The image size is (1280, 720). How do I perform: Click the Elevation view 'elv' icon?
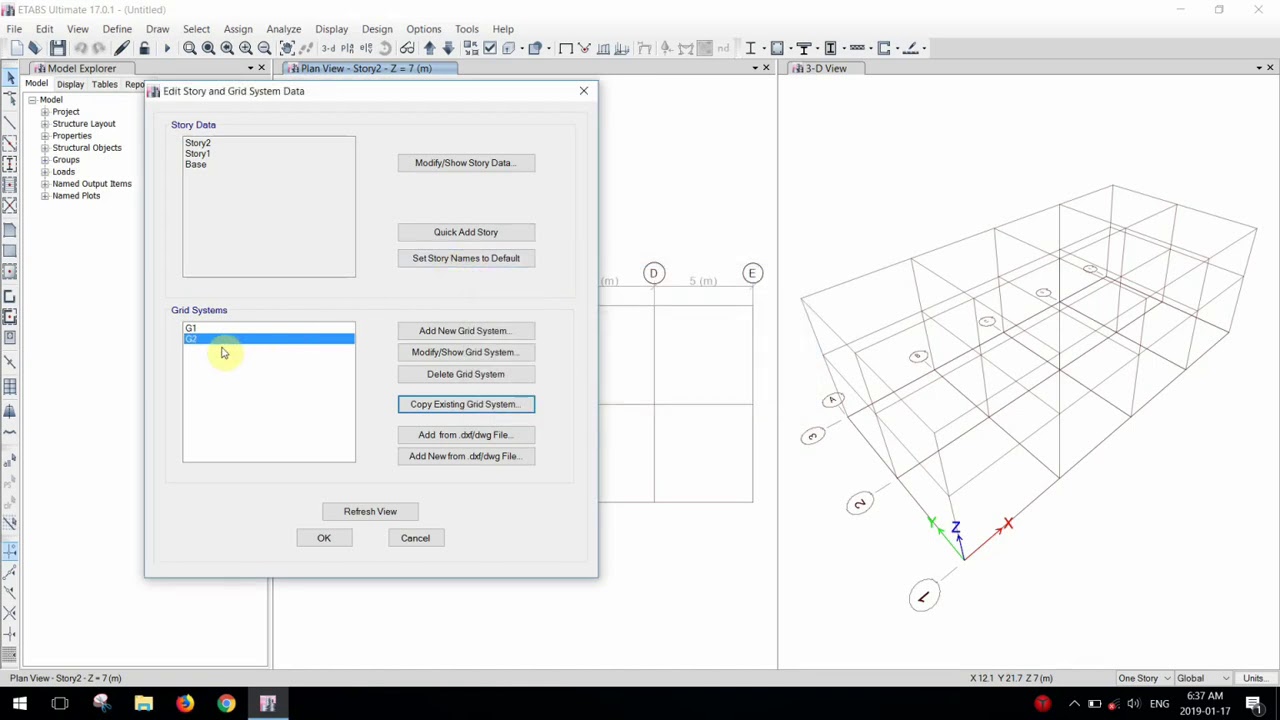click(x=366, y=48)
